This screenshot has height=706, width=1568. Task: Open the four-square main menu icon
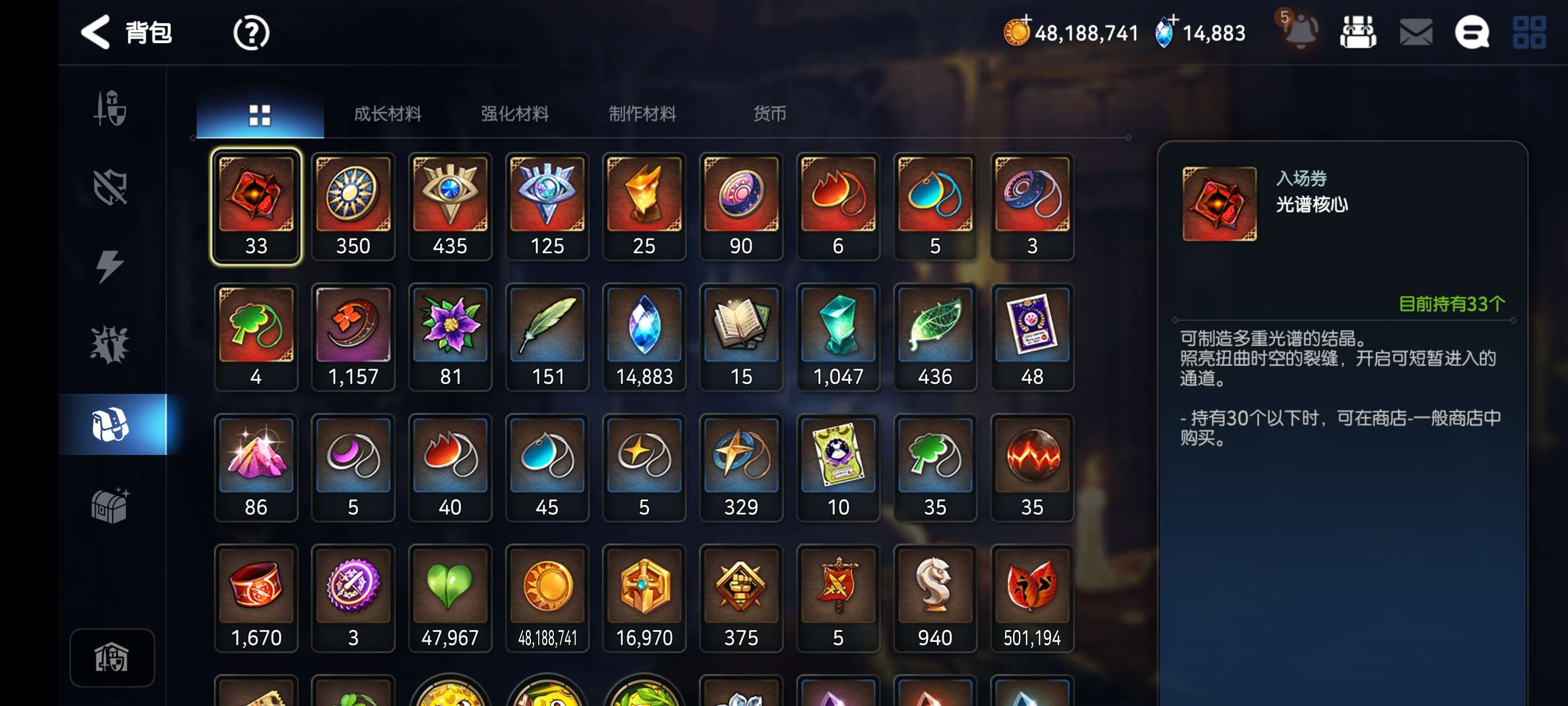click(x=1528, y=32)
